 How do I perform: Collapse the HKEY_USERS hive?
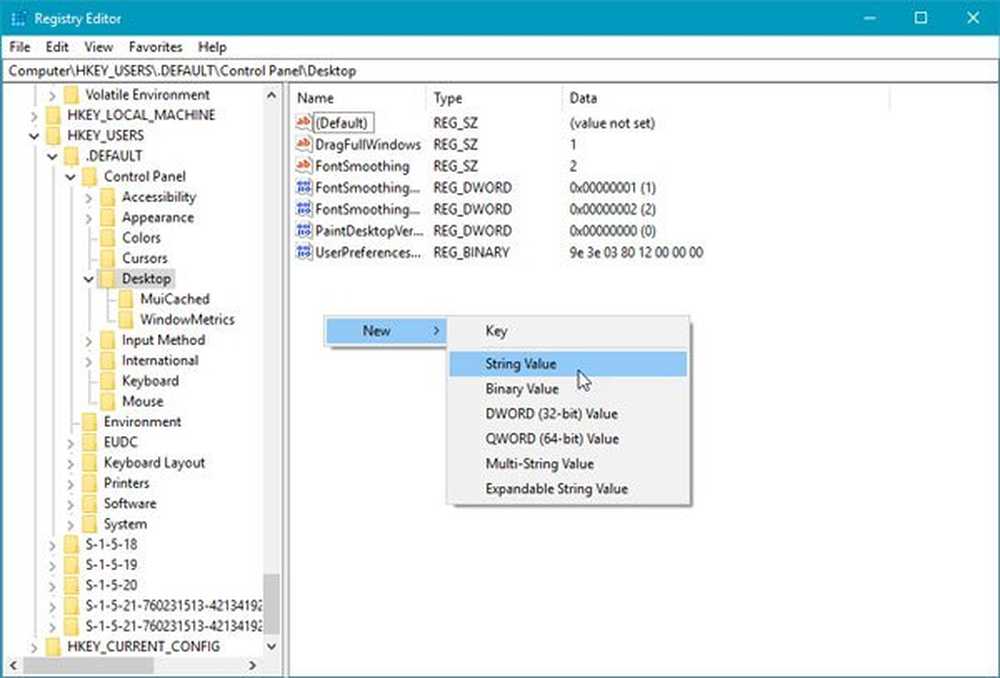[x=34, y=135]
